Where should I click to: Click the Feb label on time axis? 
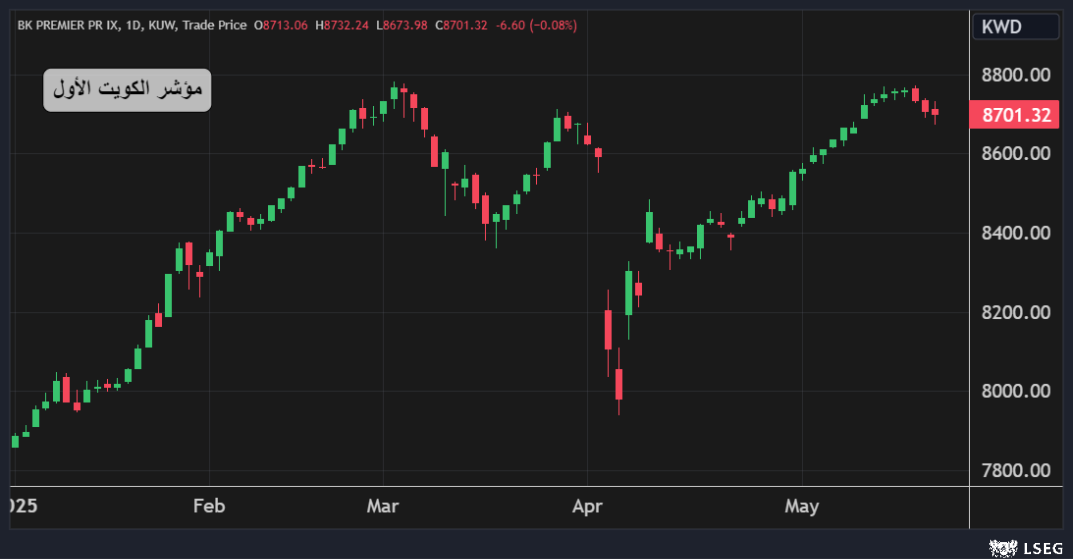coord(208,506)
